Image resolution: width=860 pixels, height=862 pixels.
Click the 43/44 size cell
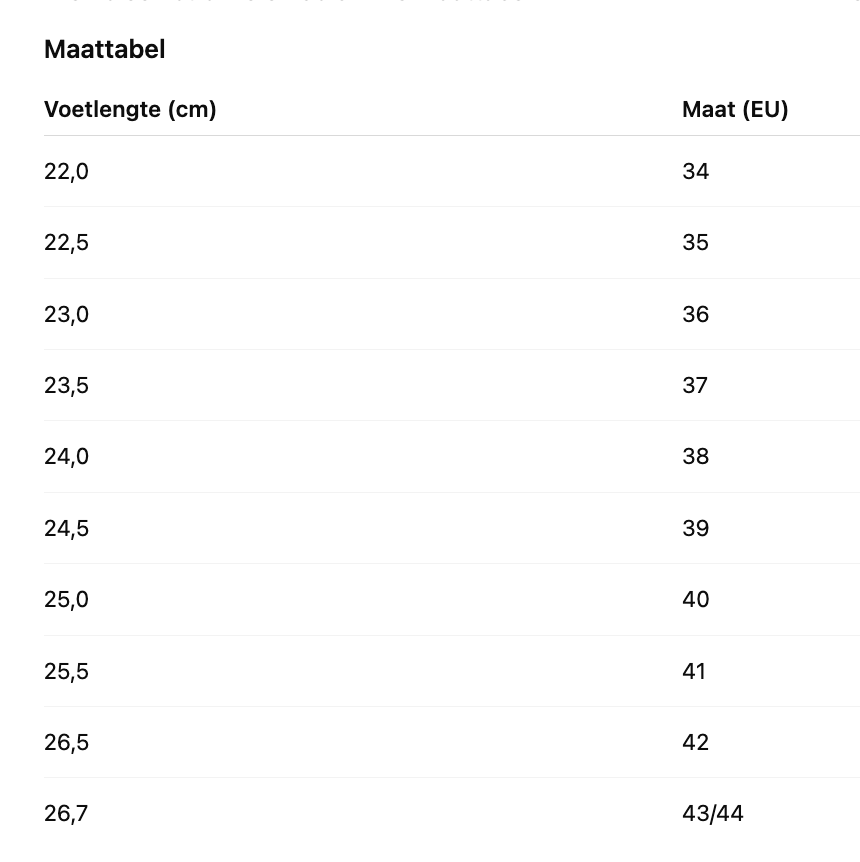click(712, 813)
